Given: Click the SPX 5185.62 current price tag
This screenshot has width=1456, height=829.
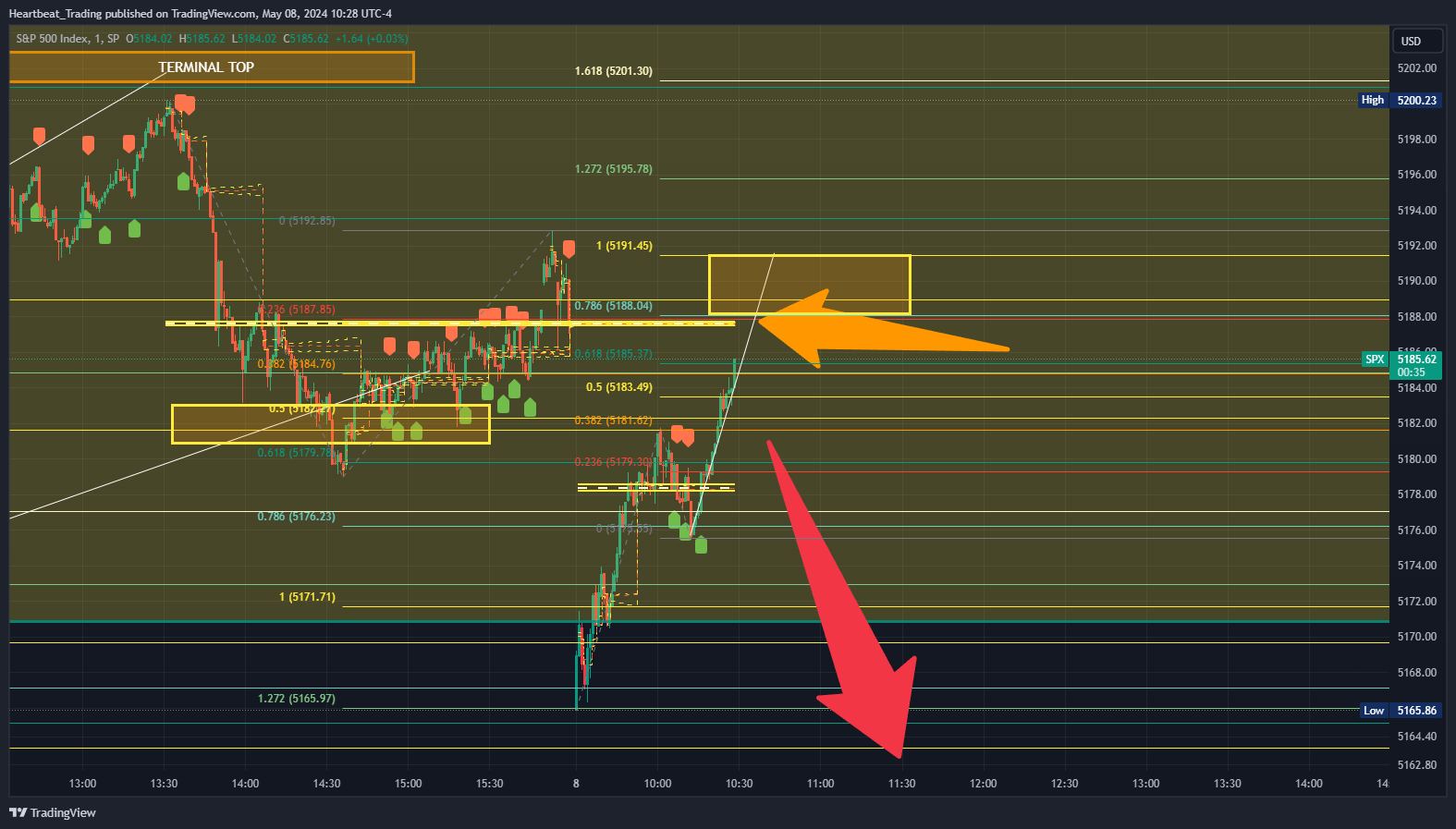Looking at the screenshot, I should (1402, 365).
